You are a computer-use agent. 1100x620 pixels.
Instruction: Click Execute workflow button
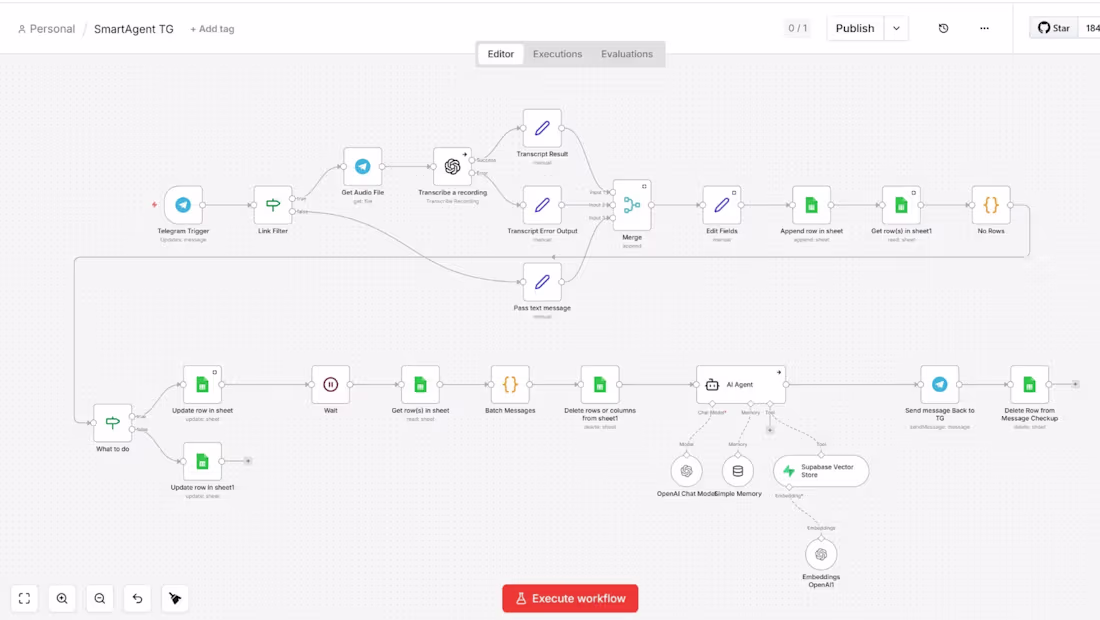(570, 598)
